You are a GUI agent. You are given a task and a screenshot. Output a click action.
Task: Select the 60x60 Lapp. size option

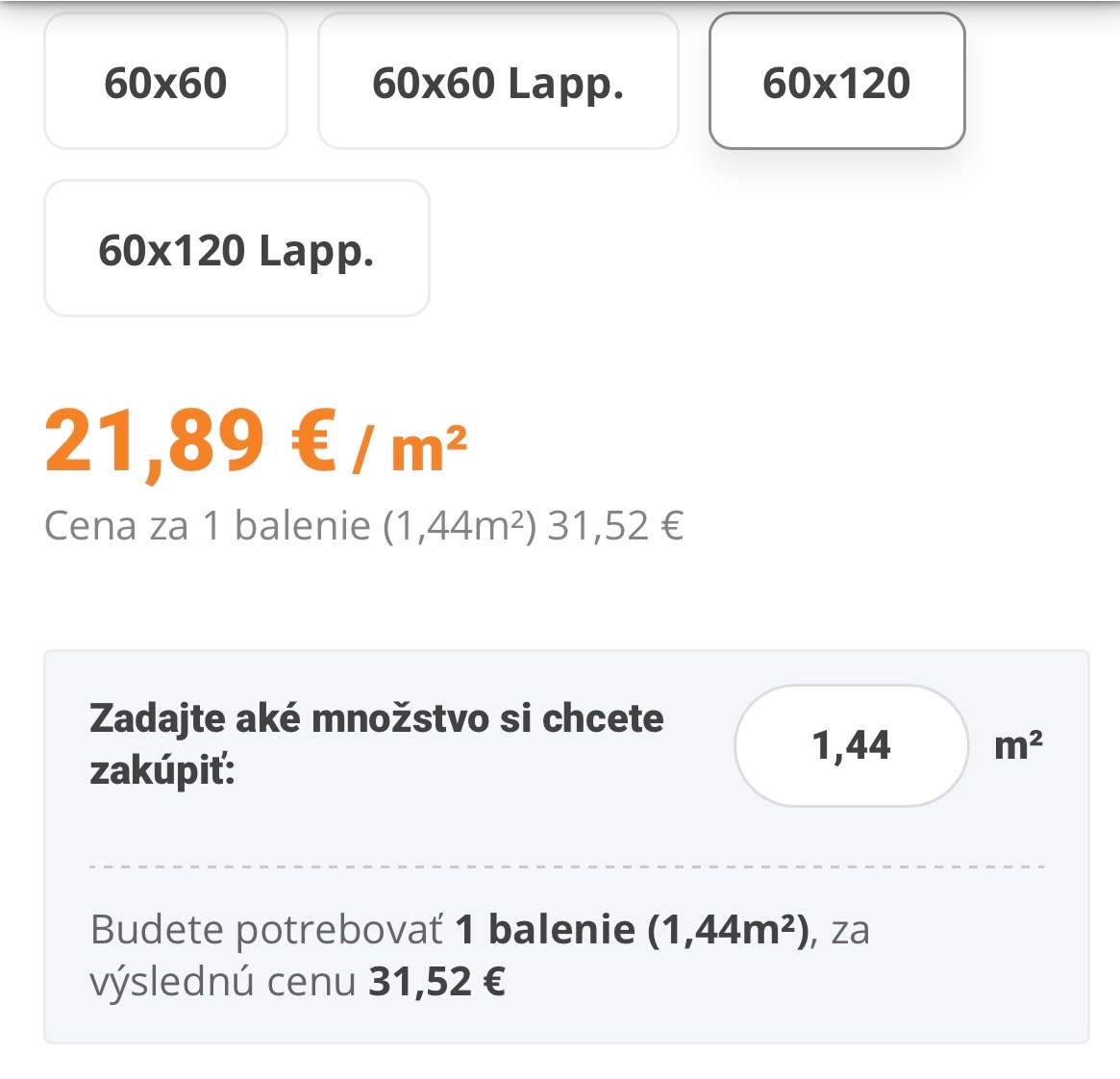(x=498, y=81)
